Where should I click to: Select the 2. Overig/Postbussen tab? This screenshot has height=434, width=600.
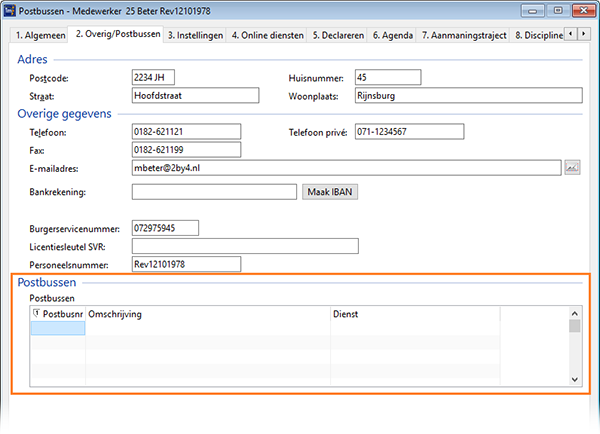pyautogui.click(x=118, y=34)
